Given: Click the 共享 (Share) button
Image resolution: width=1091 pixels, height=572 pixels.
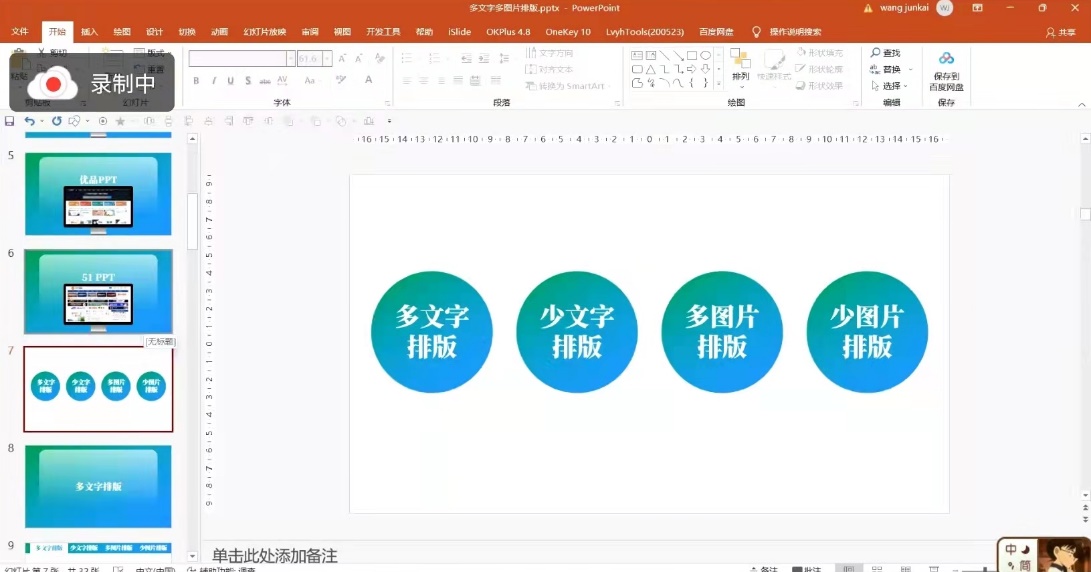Looking at the screenshot, I should coord(1060,32).
